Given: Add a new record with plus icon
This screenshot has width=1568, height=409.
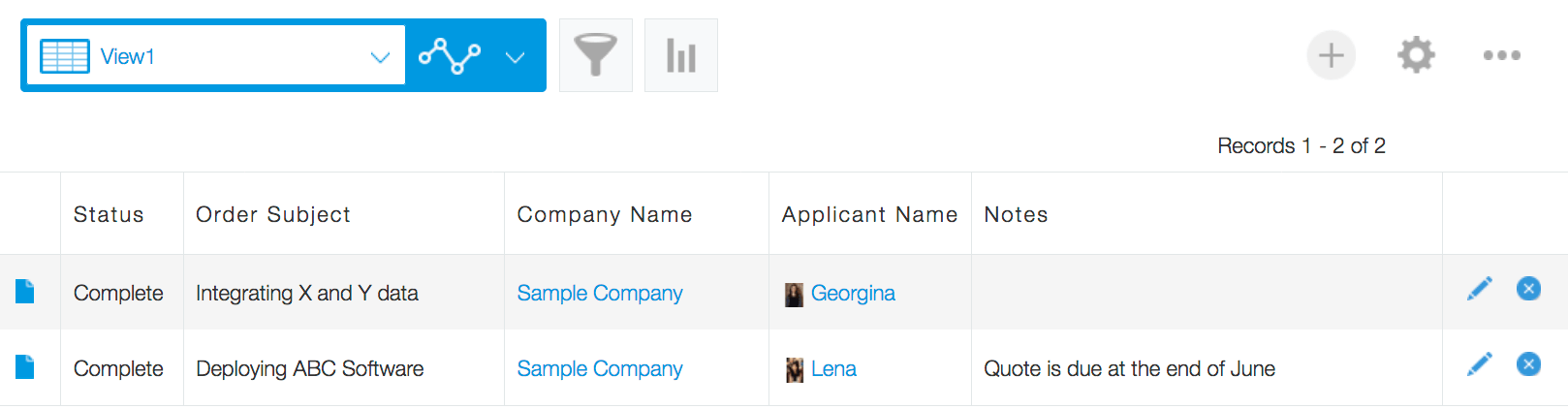Looking at the screenshot, I should pyautogui.click(x=1331, y=55).
